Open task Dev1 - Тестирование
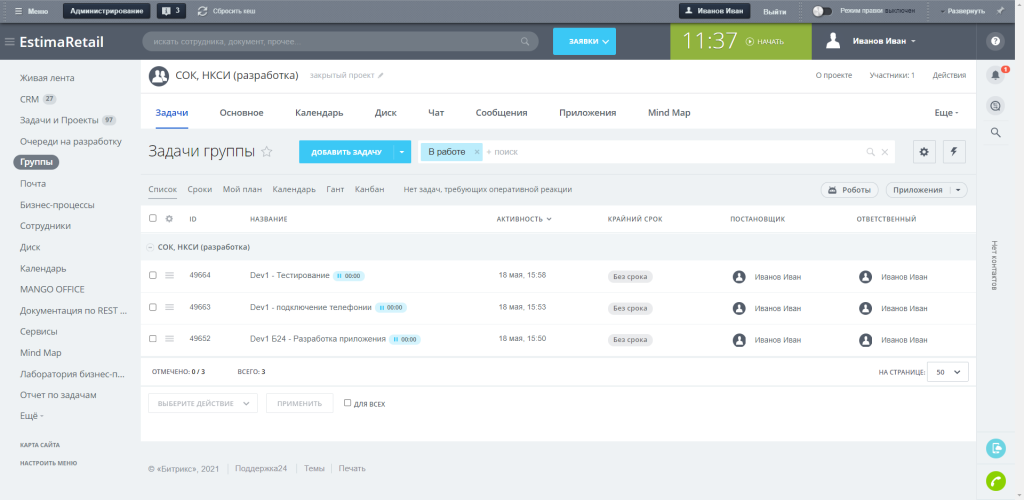 [x=290, y=275]
